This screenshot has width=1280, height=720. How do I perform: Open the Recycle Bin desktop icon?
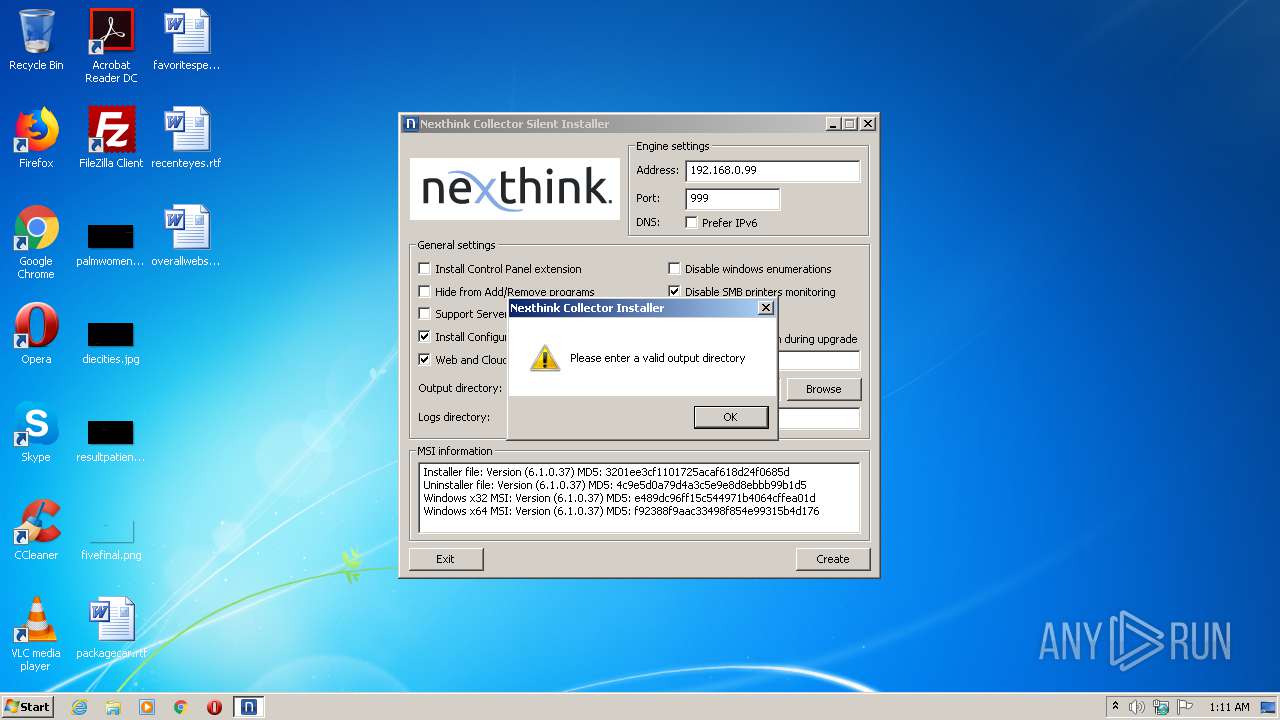[36, 40]
